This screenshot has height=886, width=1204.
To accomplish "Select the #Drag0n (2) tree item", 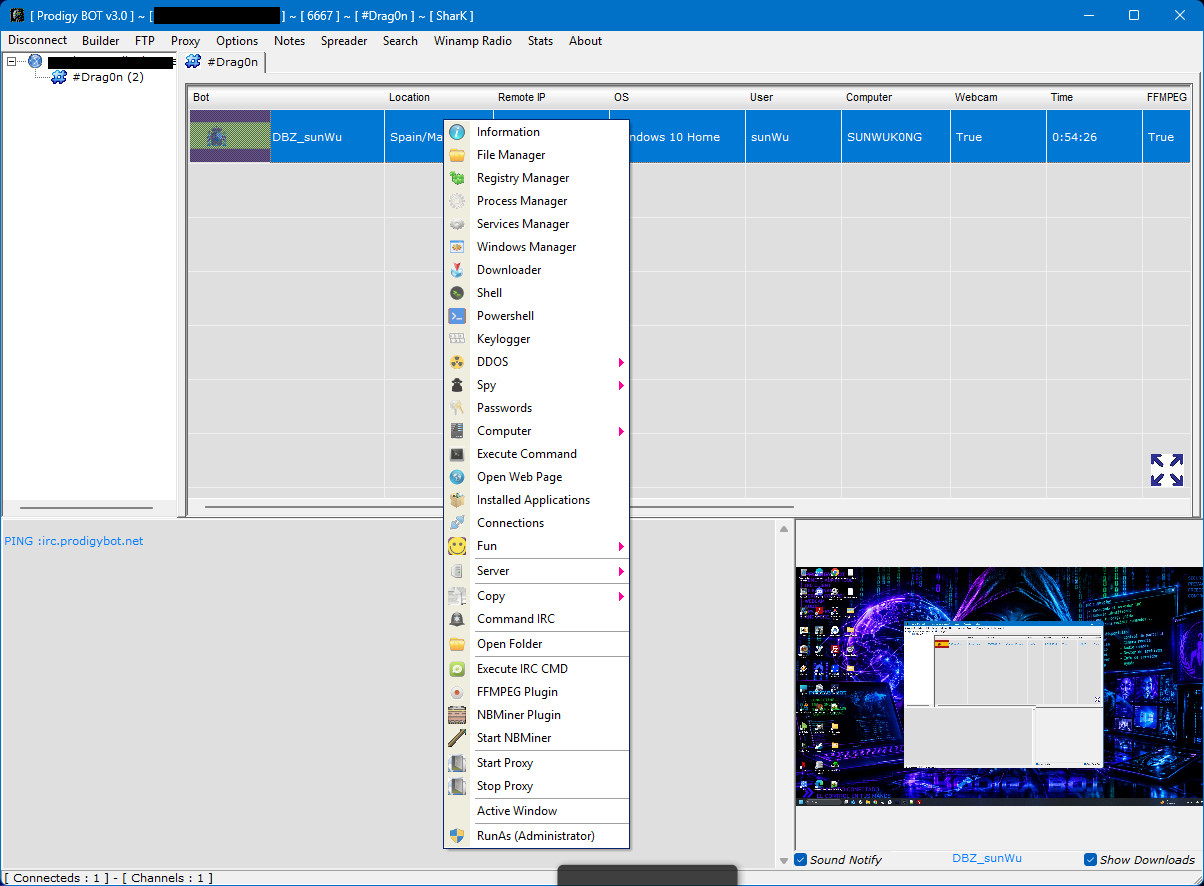I will [108, 77].
